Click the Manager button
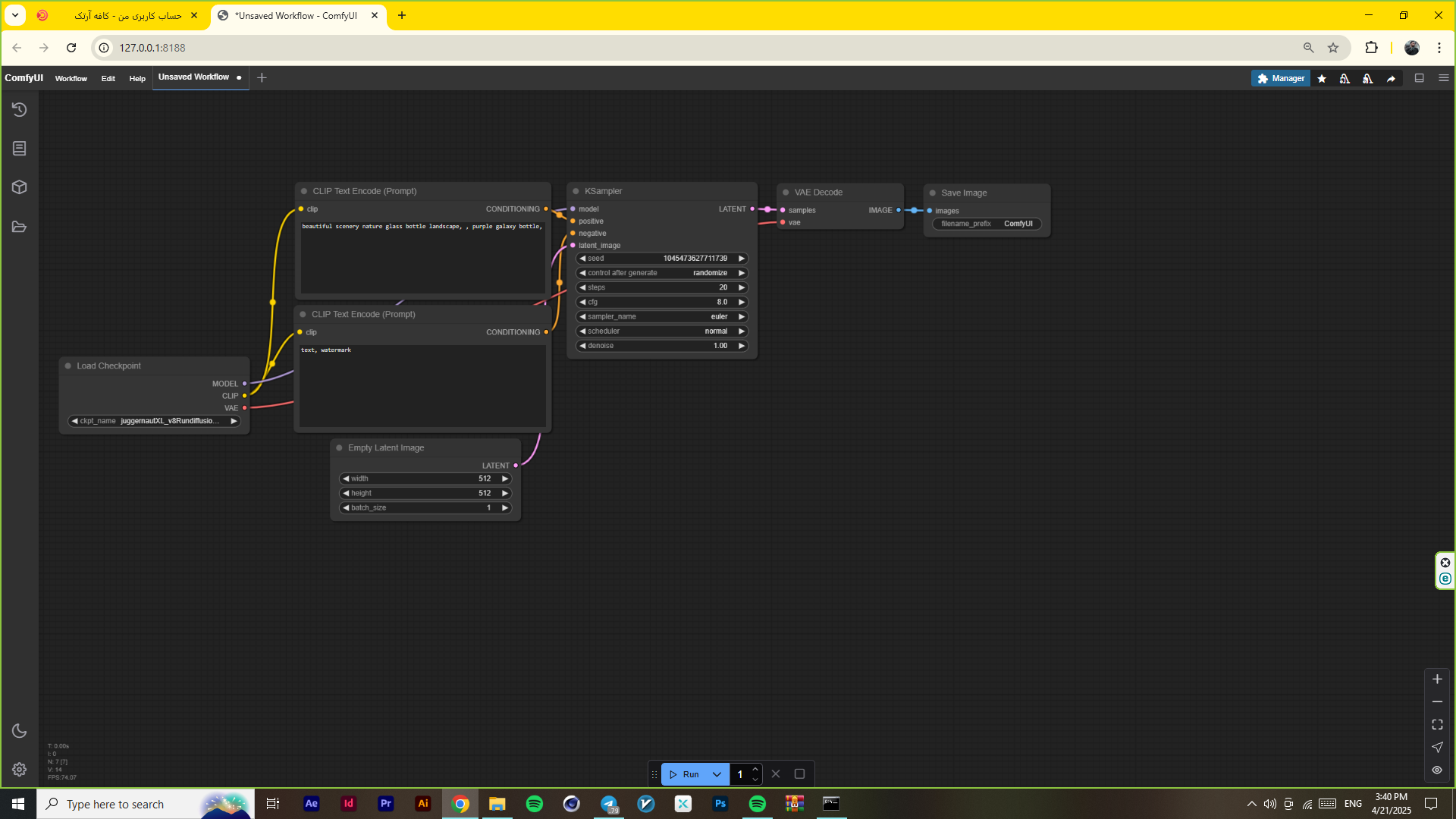1456x819 pixels. click(1280, 79)
